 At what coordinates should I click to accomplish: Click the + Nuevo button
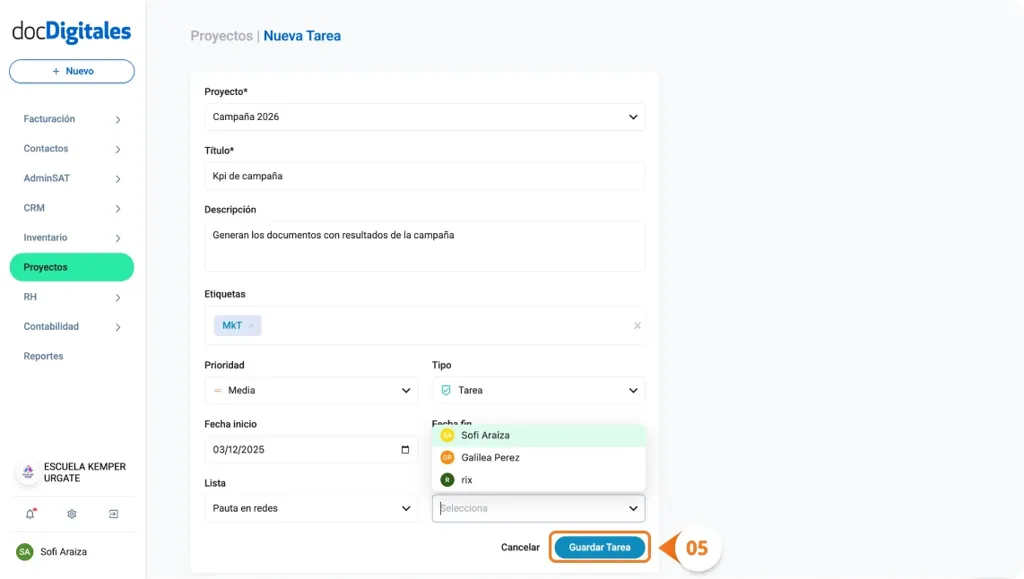pyautogui.click(x=71, y=71)
